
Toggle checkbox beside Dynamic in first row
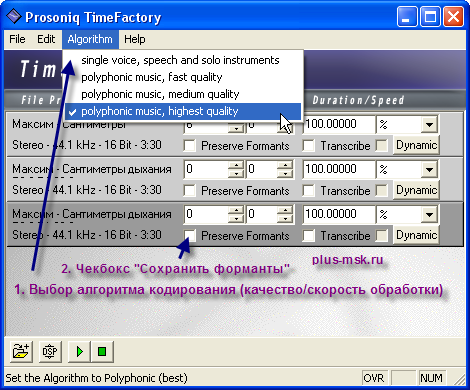(x=381, y=146)
